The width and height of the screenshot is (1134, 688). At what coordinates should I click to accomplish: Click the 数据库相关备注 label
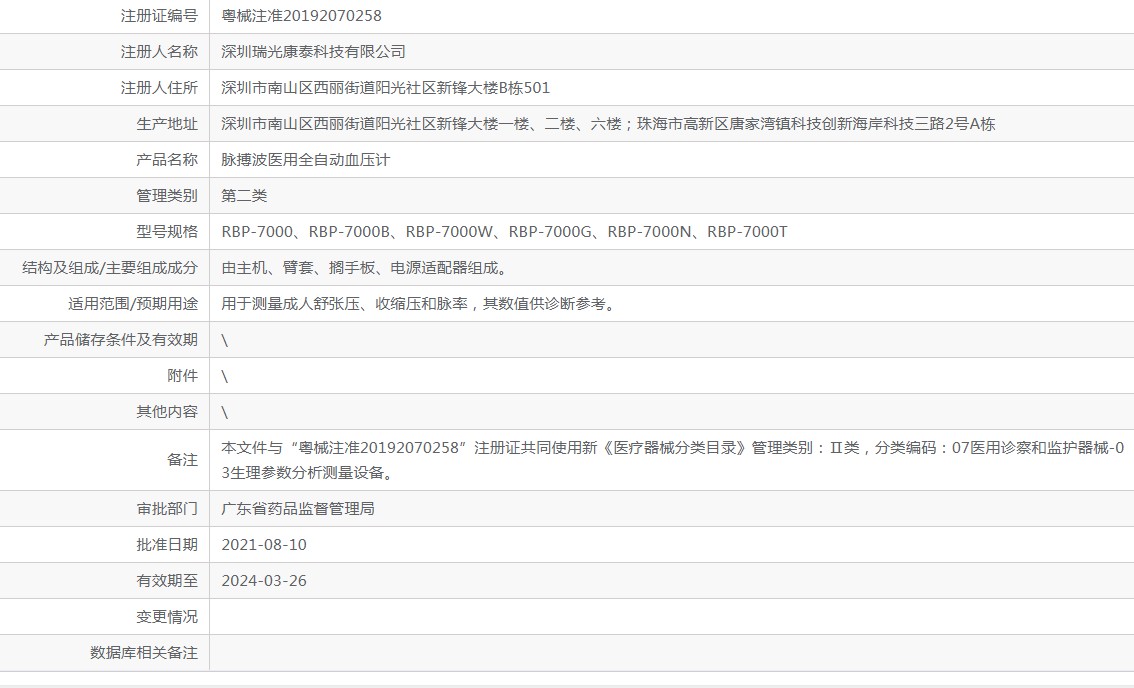pos(144,653)
